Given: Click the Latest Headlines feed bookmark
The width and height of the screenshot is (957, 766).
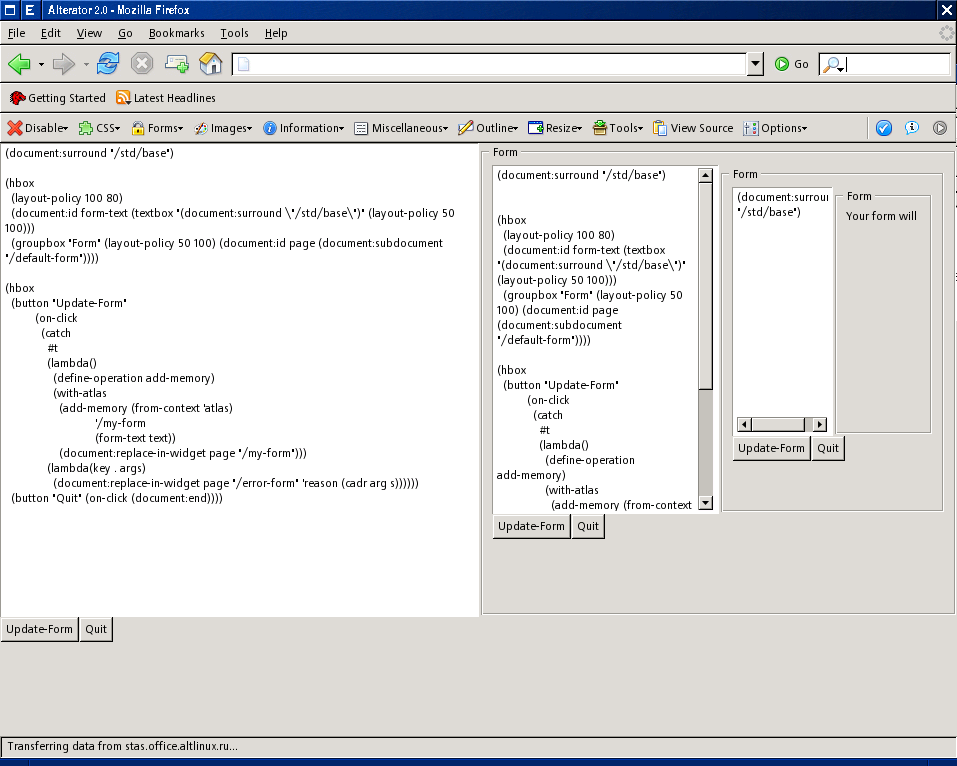Looking at the screenshot, I should [166, 98].
